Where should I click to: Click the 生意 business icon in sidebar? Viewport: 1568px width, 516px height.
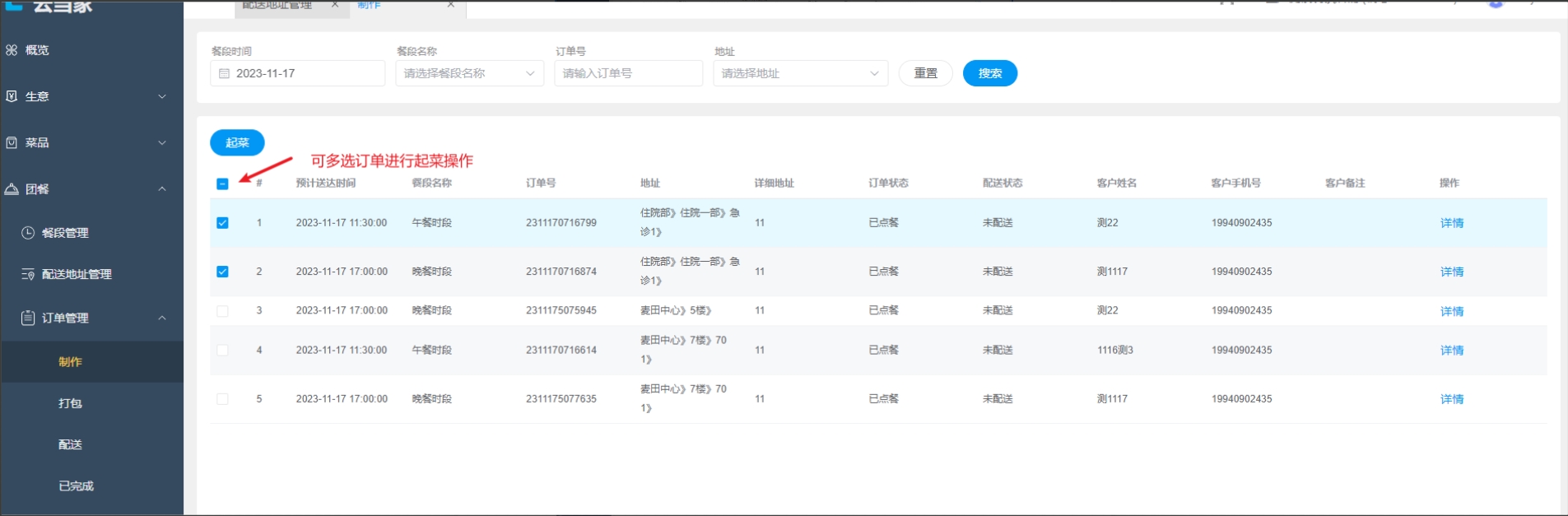coord(12,96)
